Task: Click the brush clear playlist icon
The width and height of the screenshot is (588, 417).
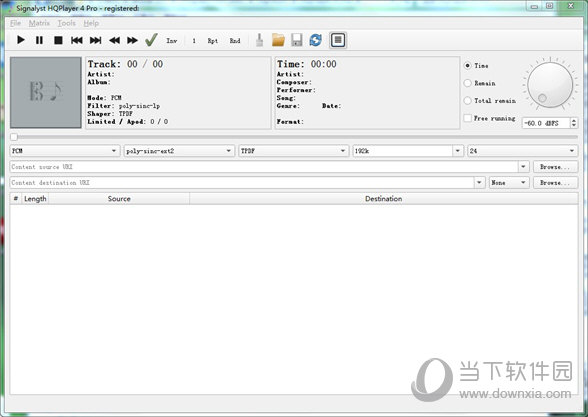Action: (259, 40)
